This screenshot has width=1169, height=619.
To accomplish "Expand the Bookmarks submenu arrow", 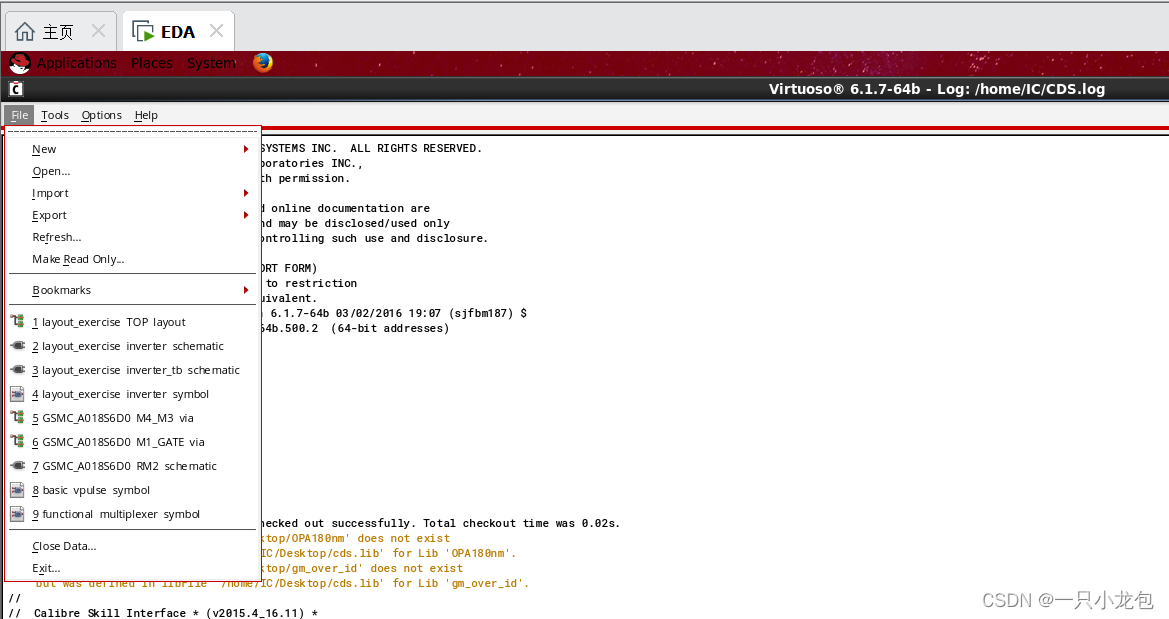I will (x=246, y=290).
